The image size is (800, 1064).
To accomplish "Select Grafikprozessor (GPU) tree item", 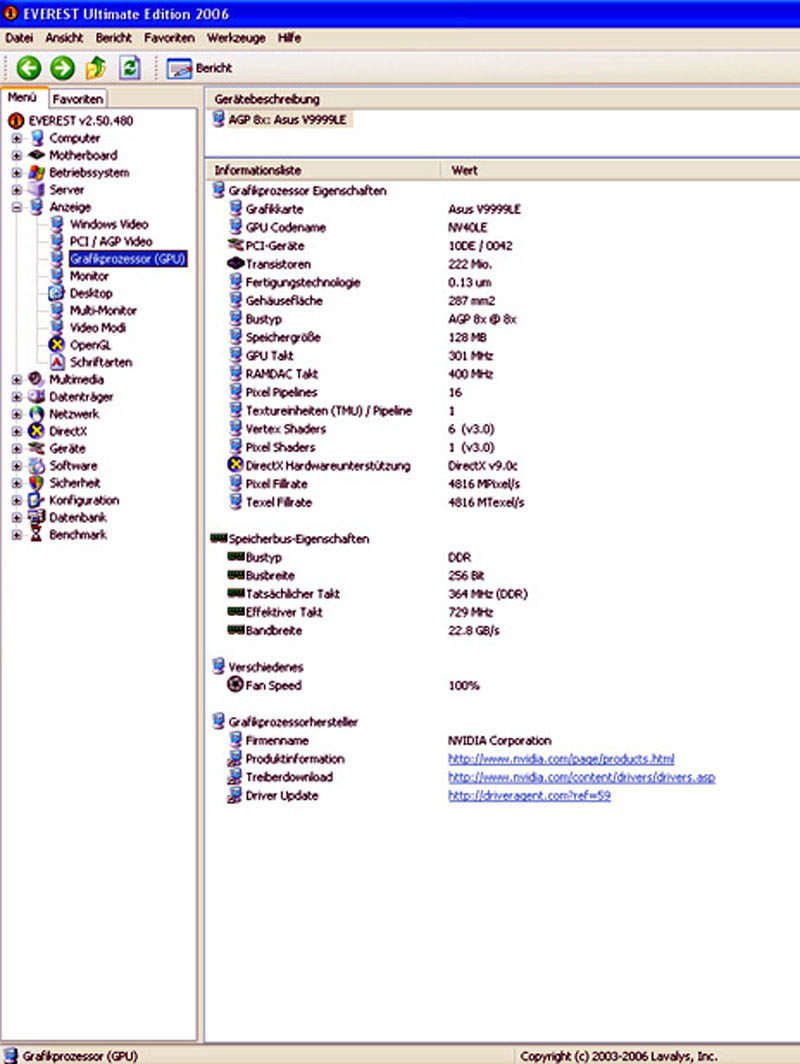I will click(128, 259).
